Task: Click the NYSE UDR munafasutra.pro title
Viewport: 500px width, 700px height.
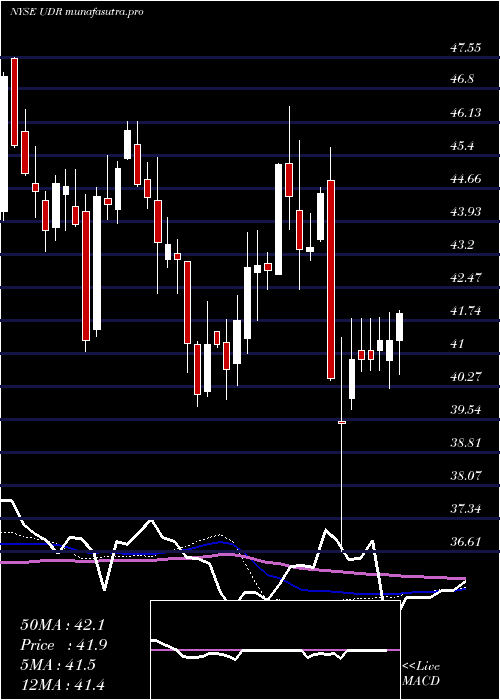Action: 76,12
